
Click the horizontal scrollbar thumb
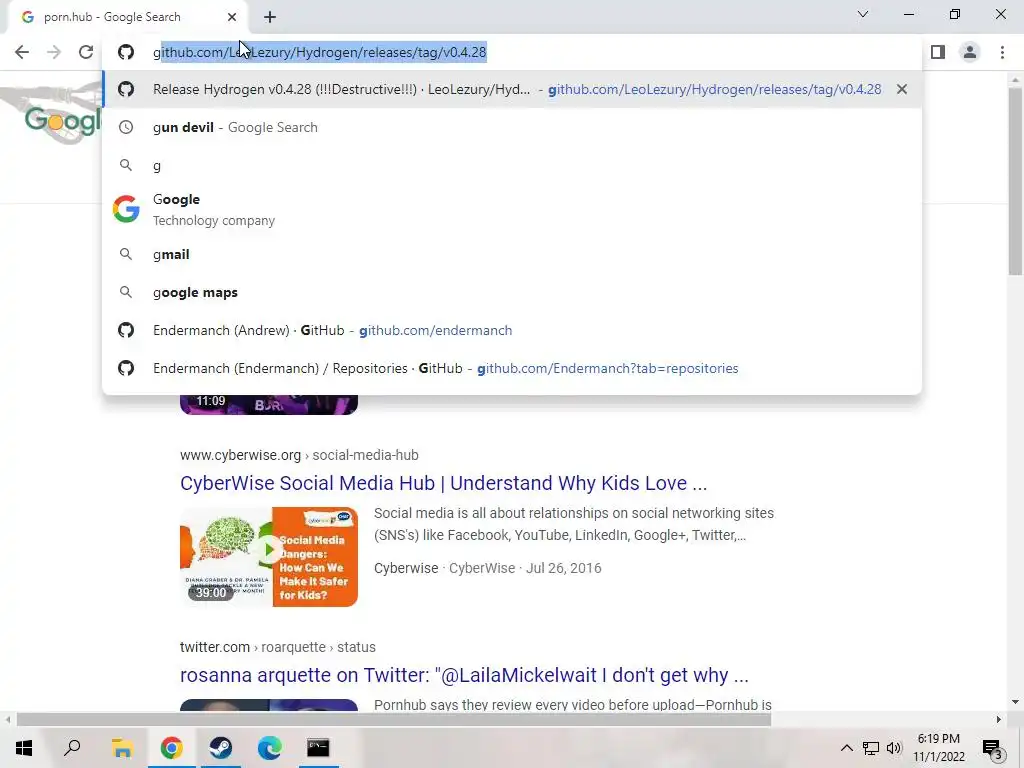pos(394,719)
